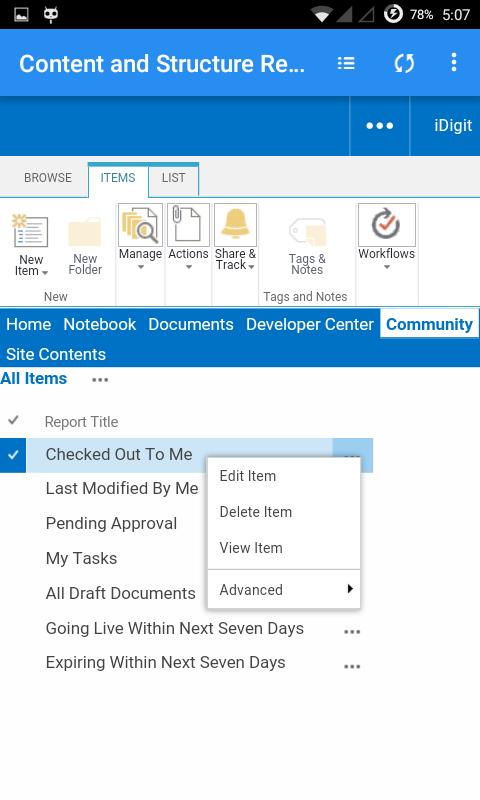Toggle the select-all checkmark beside Report Title
480x800 pixels.
coord(13,421)
